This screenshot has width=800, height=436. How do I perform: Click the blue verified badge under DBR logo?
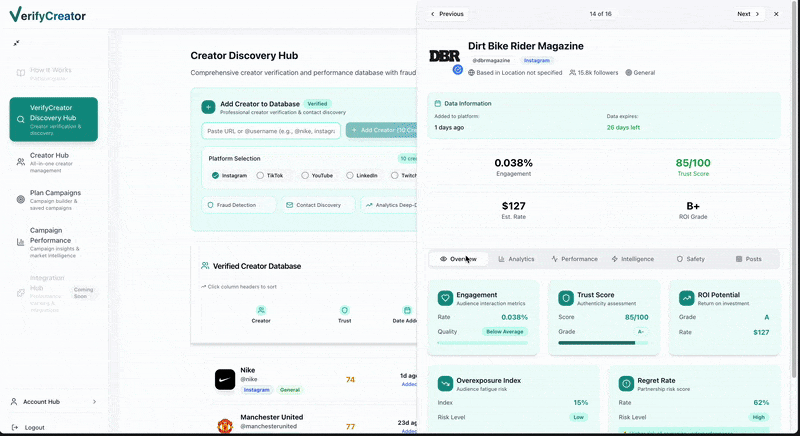click(x=458, y=70)
